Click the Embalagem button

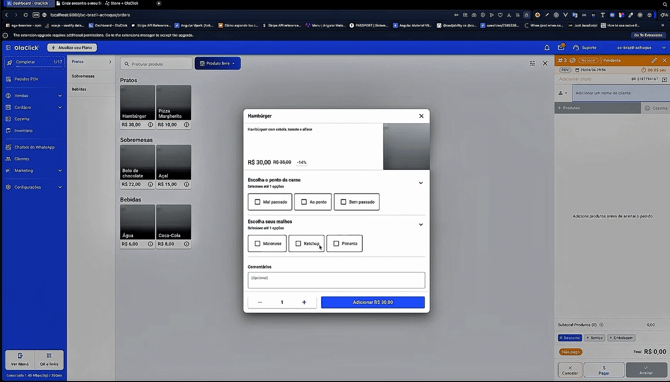pos(621,338)
